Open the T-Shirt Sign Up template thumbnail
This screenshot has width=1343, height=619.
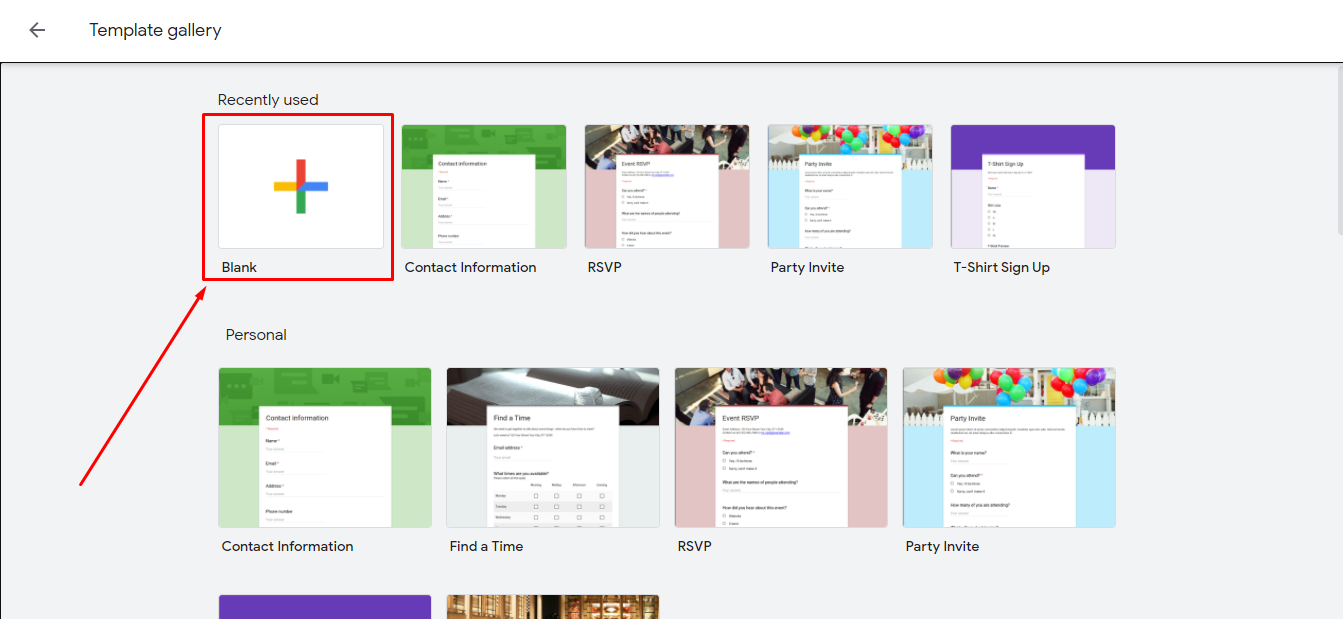click(1033, 186)
